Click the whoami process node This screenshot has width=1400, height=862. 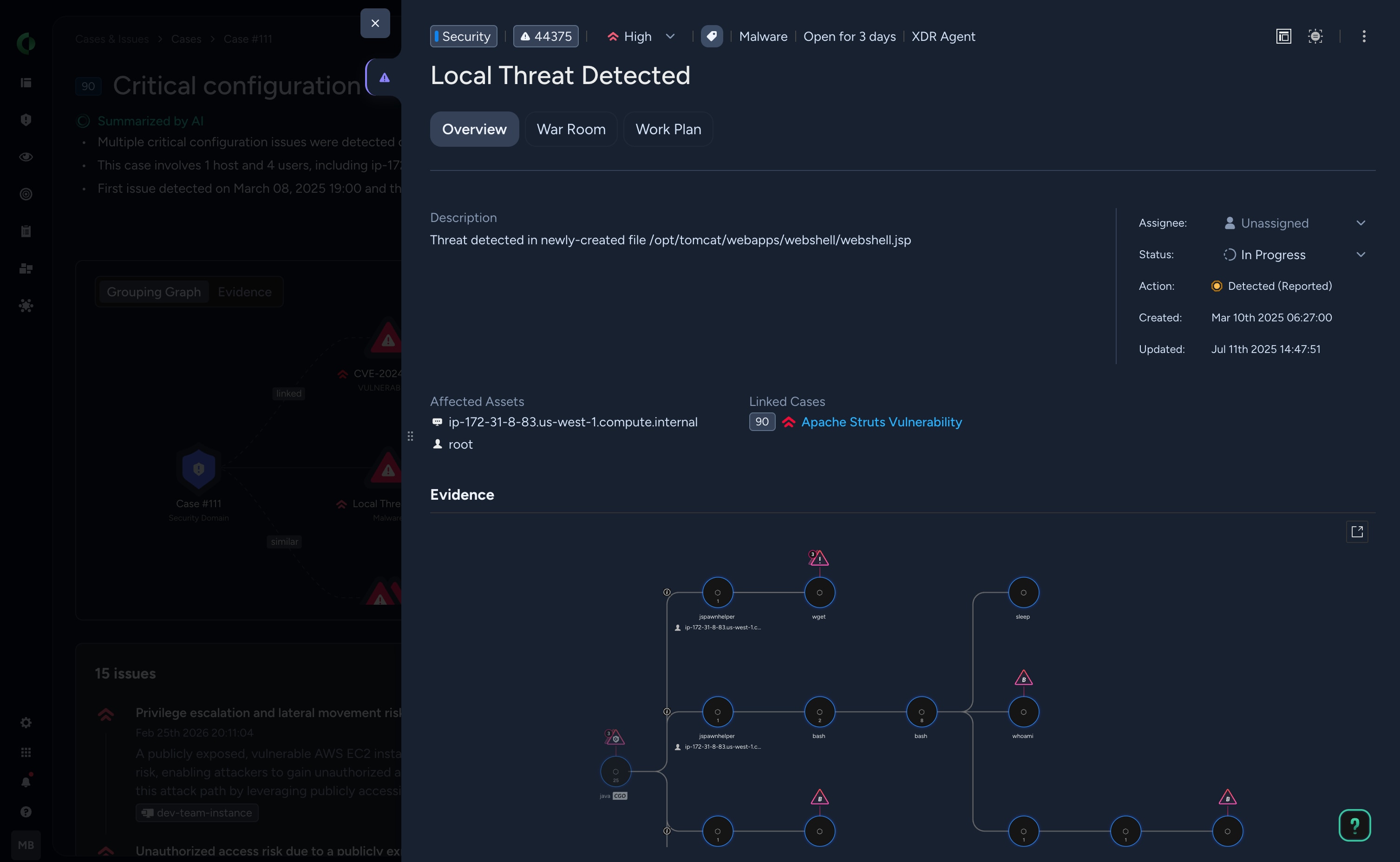pyautogui.click(x=1023, y=712)
